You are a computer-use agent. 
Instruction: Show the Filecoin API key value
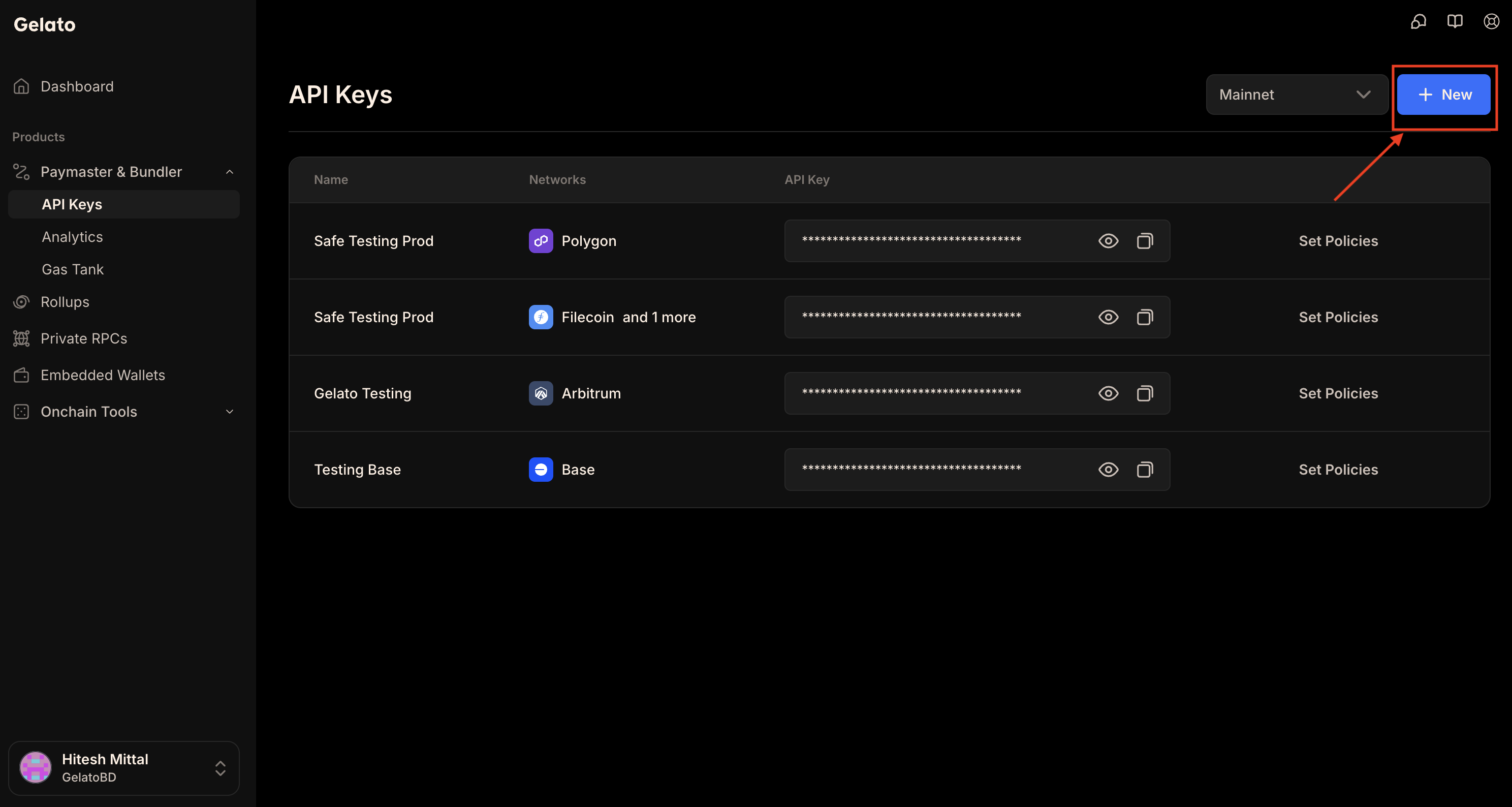pos(1108,317)
